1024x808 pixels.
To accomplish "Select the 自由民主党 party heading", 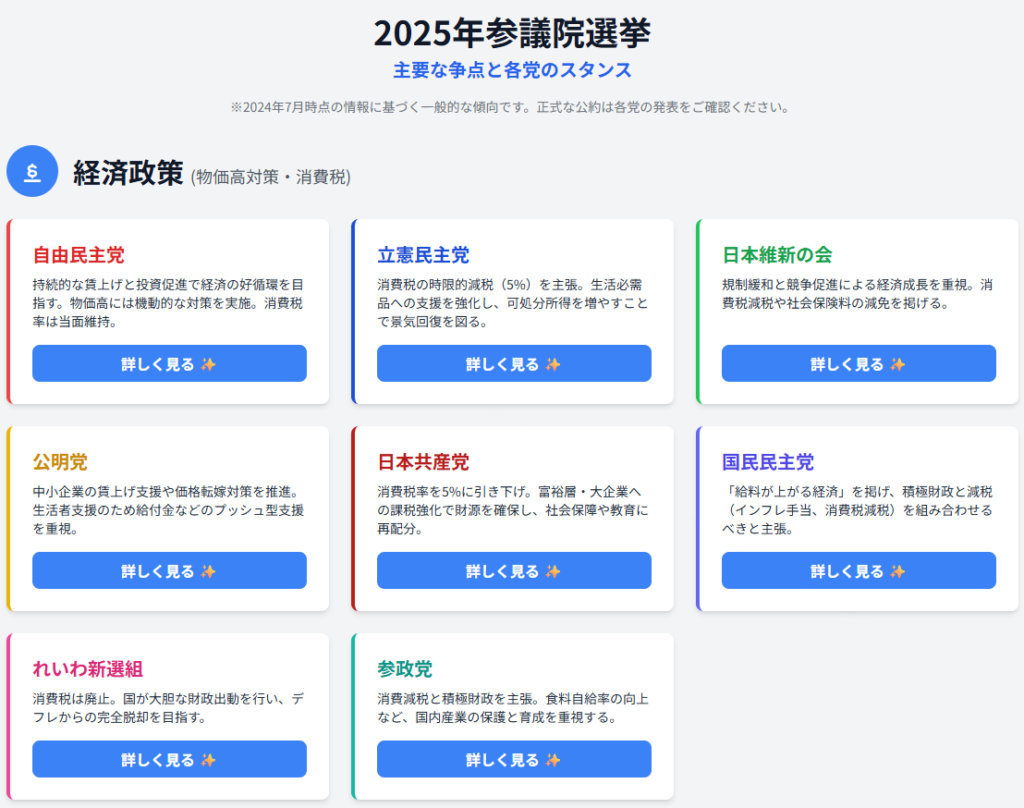I will point(78,255).
